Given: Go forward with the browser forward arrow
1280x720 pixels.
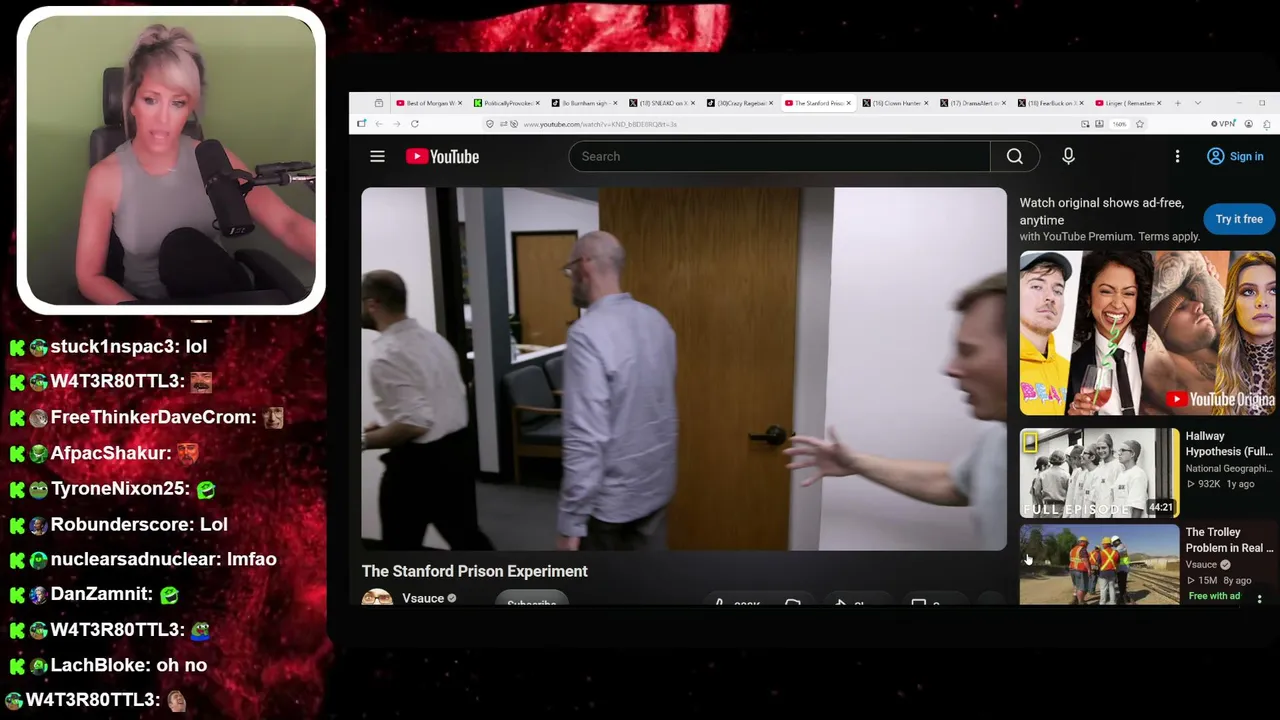Looking at the screenshot, I should [396, 124].
